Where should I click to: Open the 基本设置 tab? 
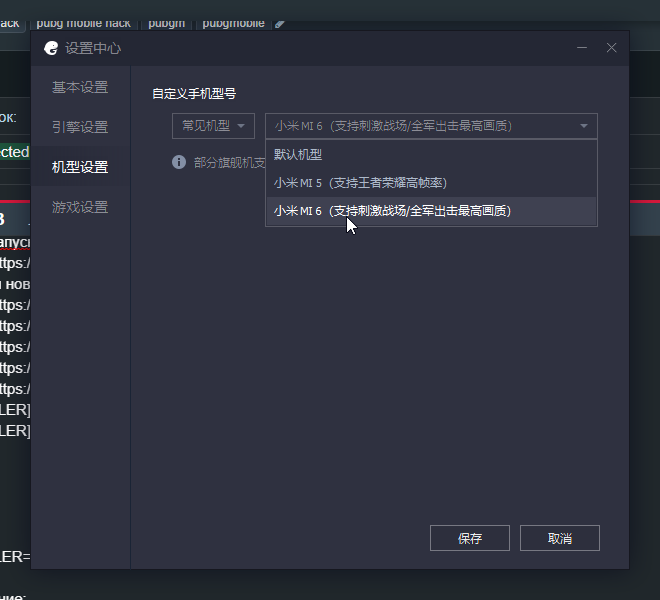tap(80, 87)
